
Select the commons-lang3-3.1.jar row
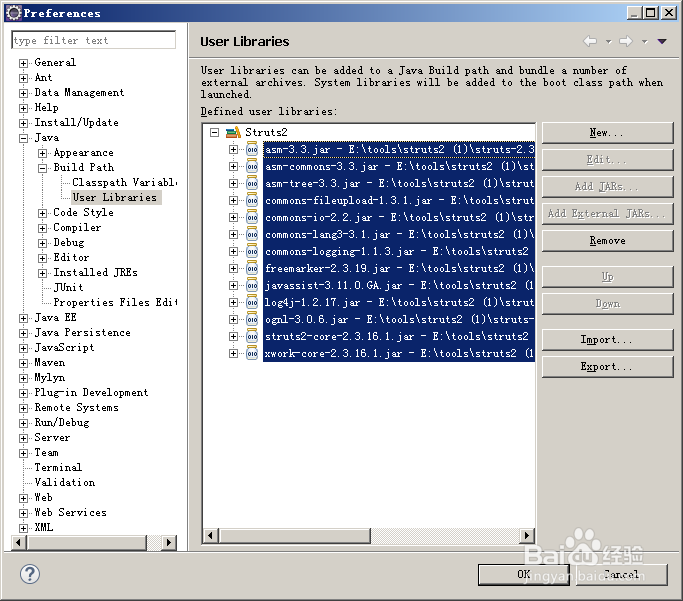(399, 234)
